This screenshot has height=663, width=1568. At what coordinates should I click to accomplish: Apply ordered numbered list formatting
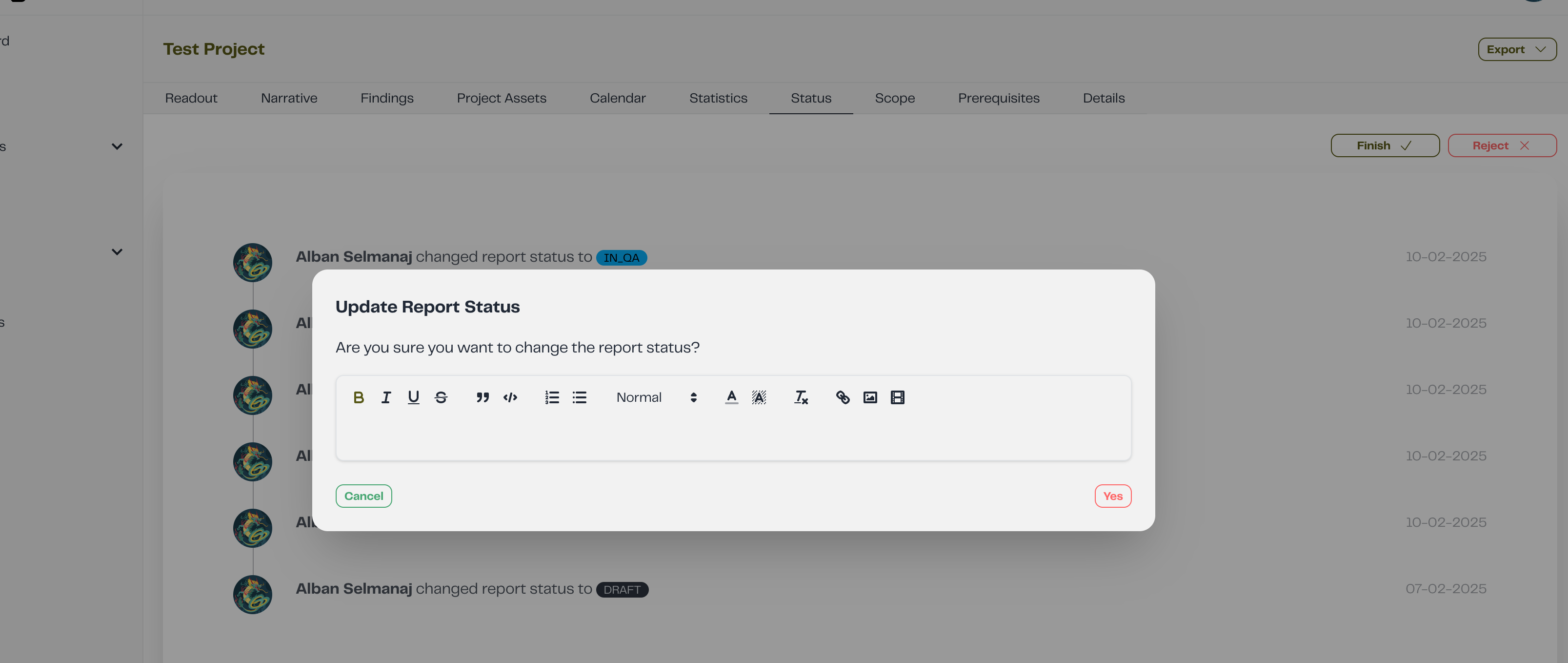552,397
